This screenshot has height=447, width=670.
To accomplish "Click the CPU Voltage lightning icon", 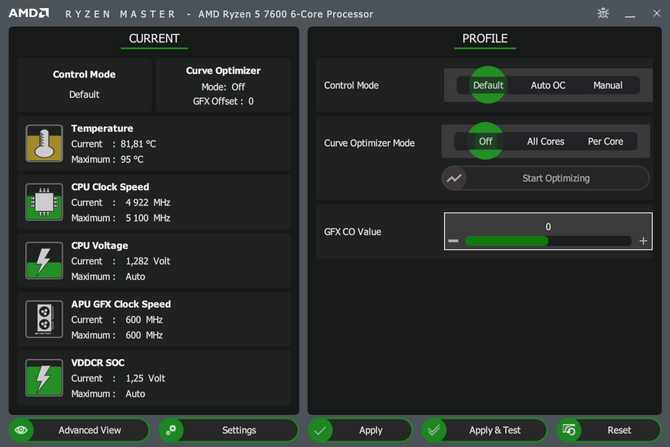I will click(44, 260).
